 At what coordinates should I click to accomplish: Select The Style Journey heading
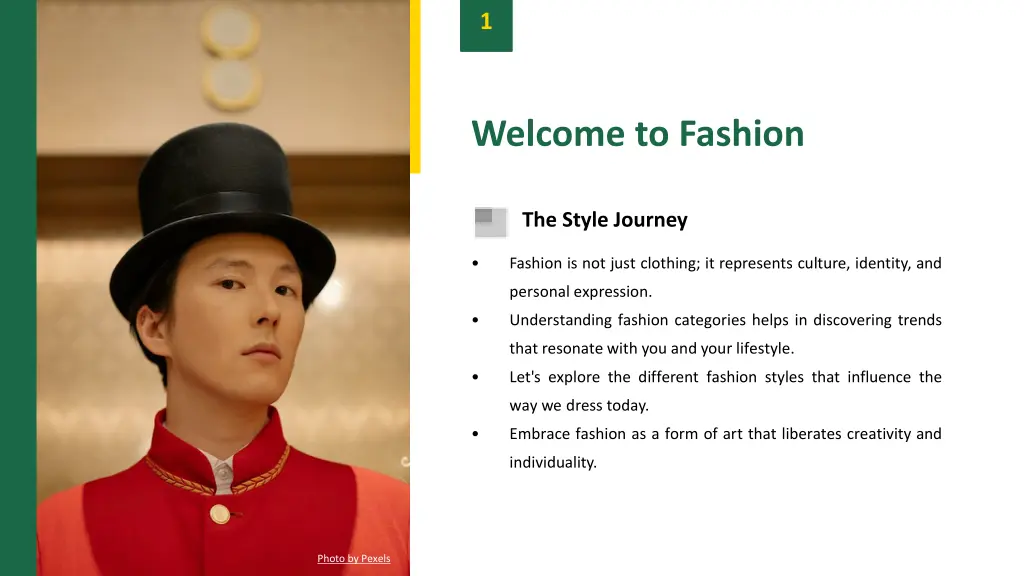tap(604, 219)
